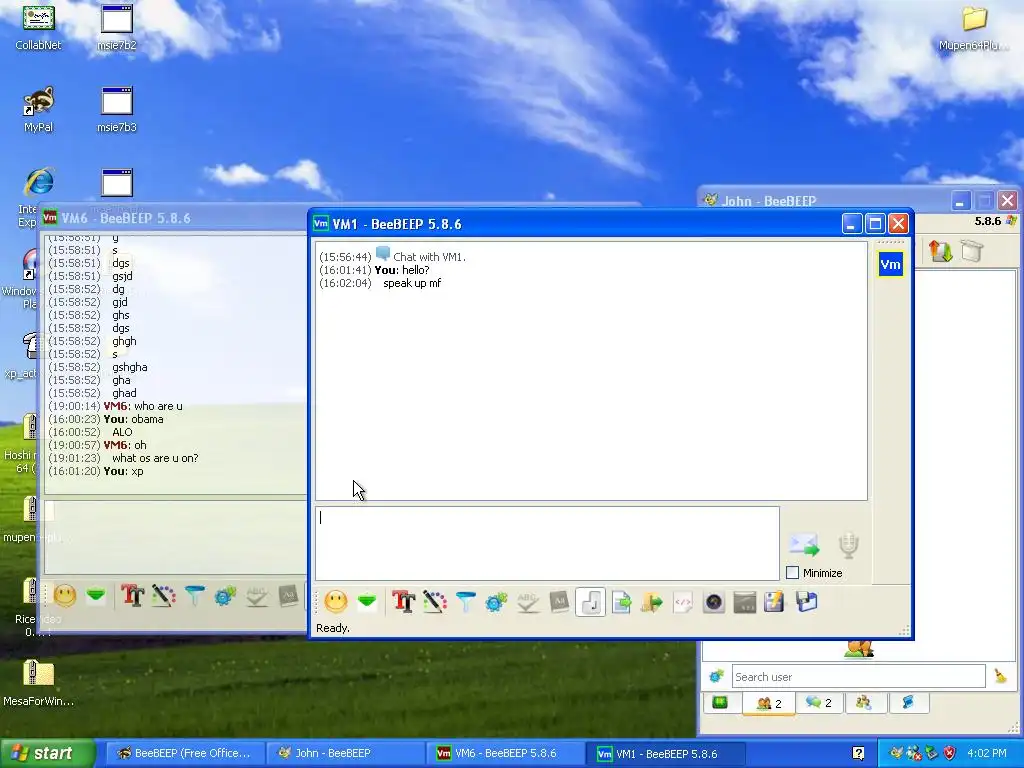Screen dimensions: 1024x768
Task: Switch to VM6 - BeeBEEP 5.8.6 taskbar button
Action: [x=504, y=753]
